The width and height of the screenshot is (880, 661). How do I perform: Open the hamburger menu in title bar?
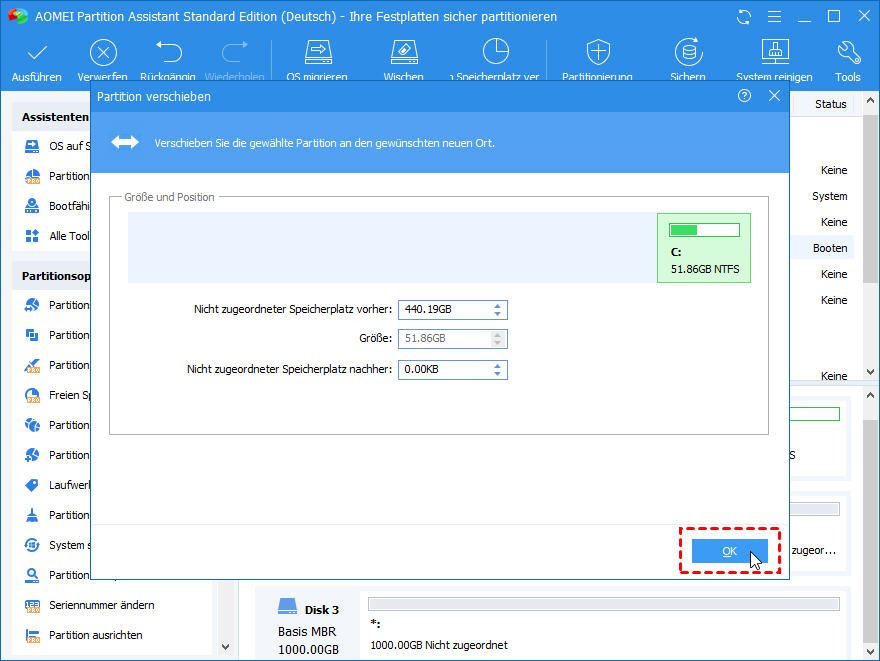774,17
